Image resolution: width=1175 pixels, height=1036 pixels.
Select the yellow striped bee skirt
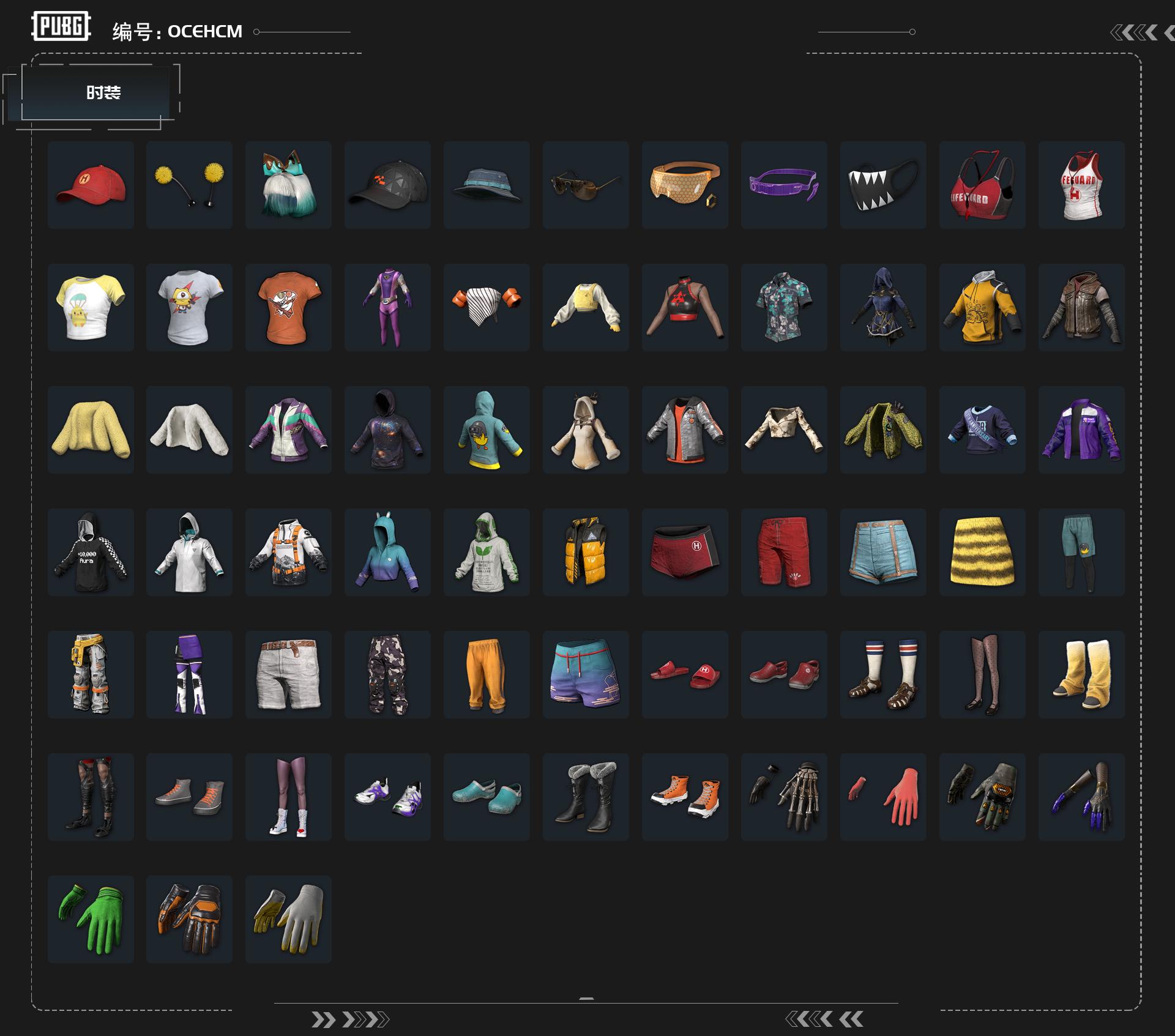(x=982, y=552)
